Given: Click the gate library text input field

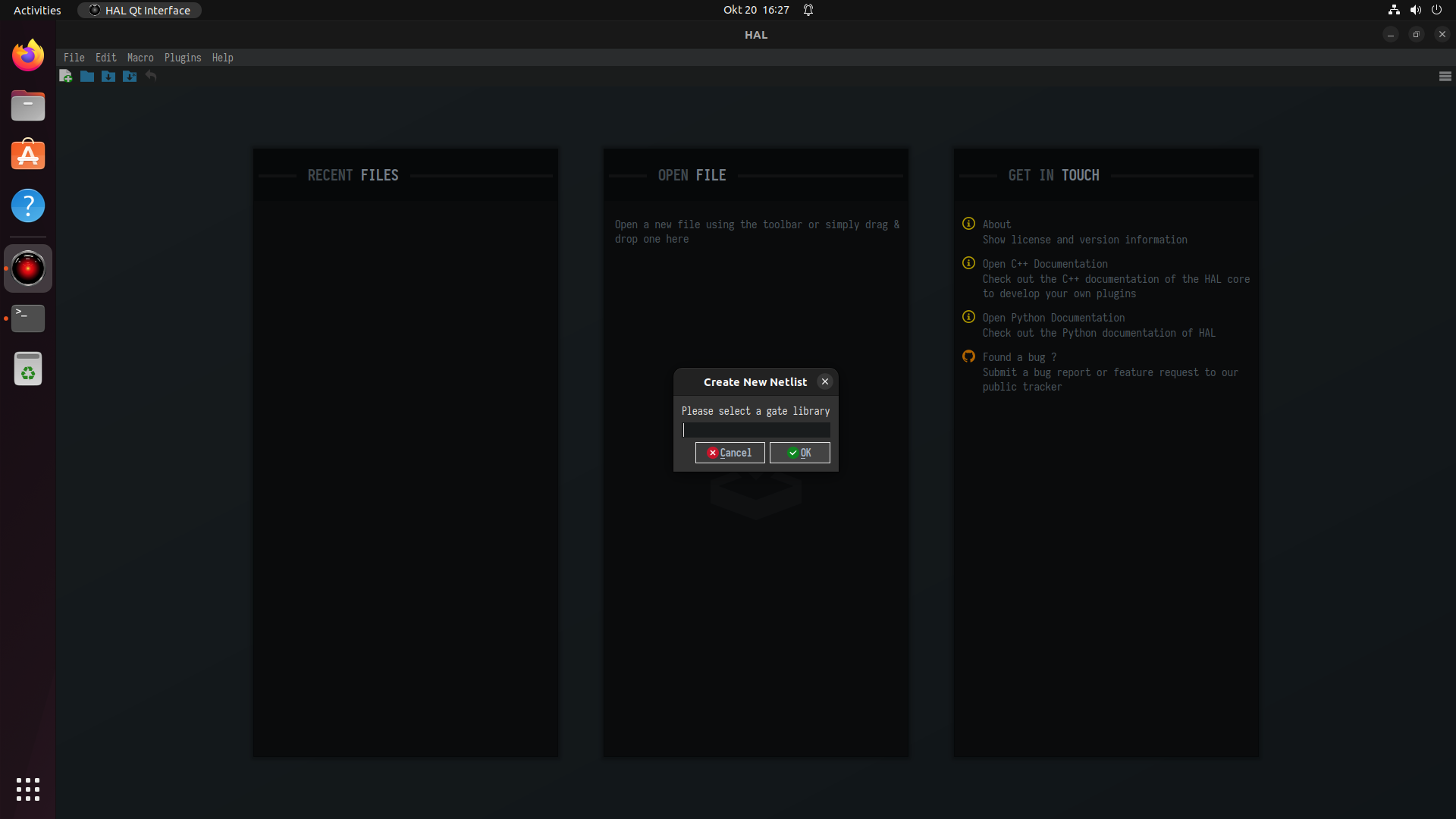Looking at the screenshot, I should click(755, 430).
